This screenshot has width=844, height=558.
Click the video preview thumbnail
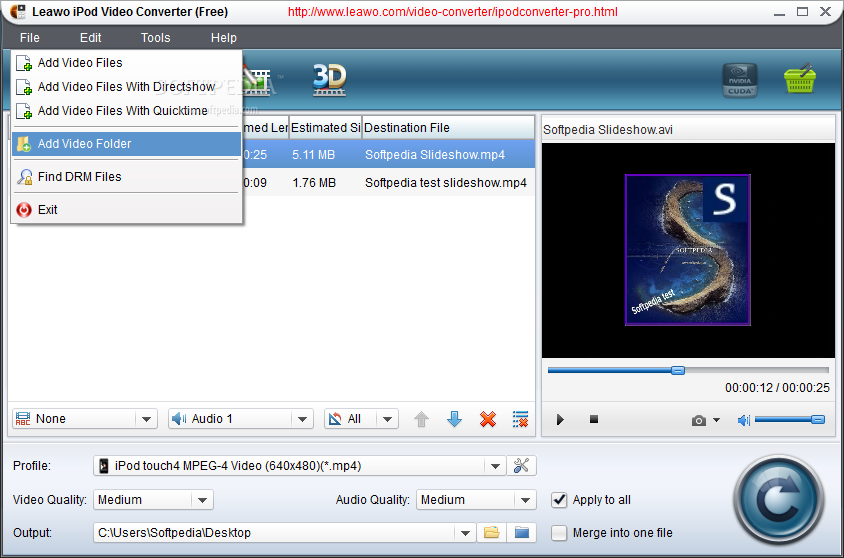[688, 250]
